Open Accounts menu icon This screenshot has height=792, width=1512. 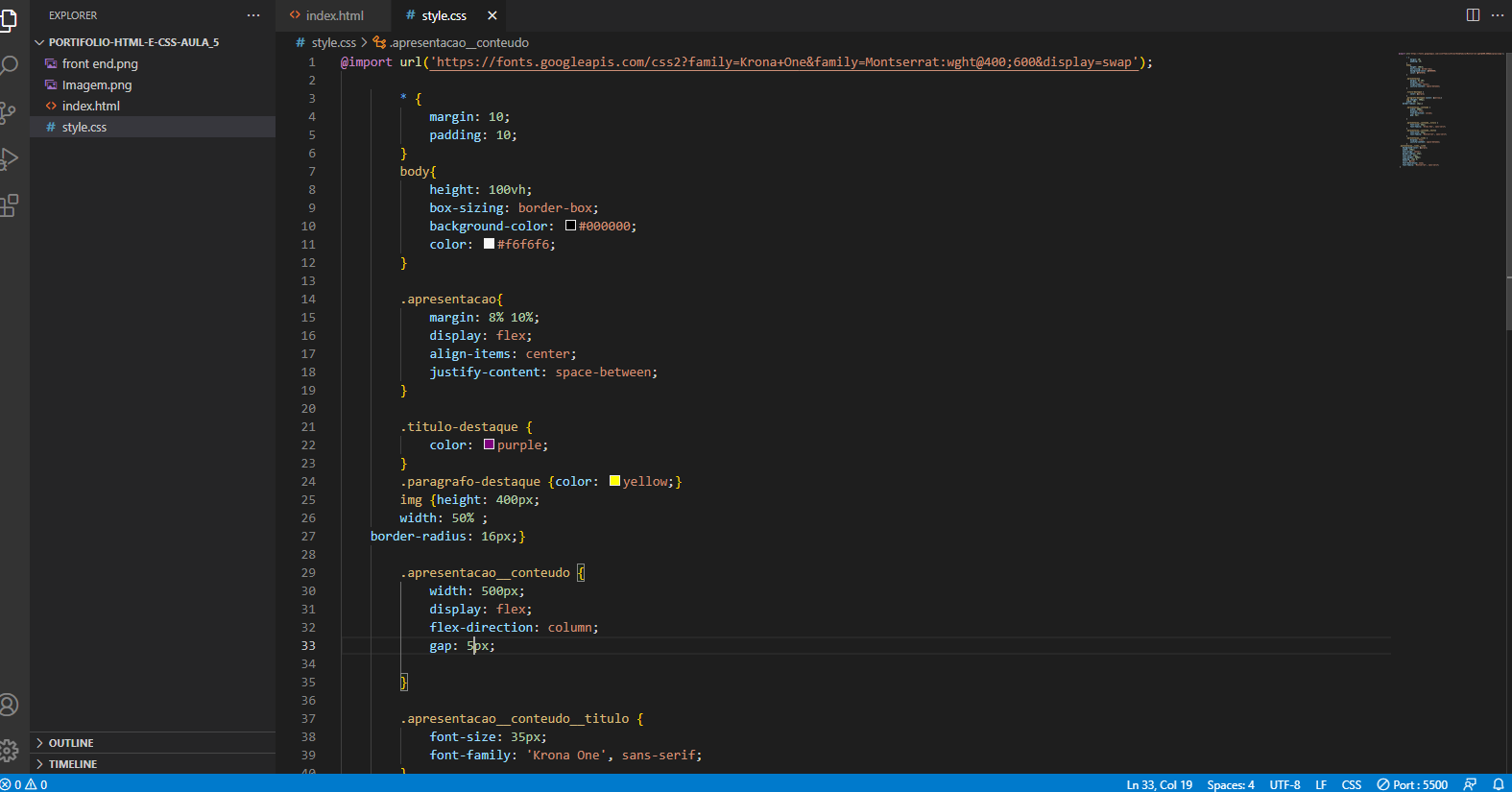pos(9,705)
